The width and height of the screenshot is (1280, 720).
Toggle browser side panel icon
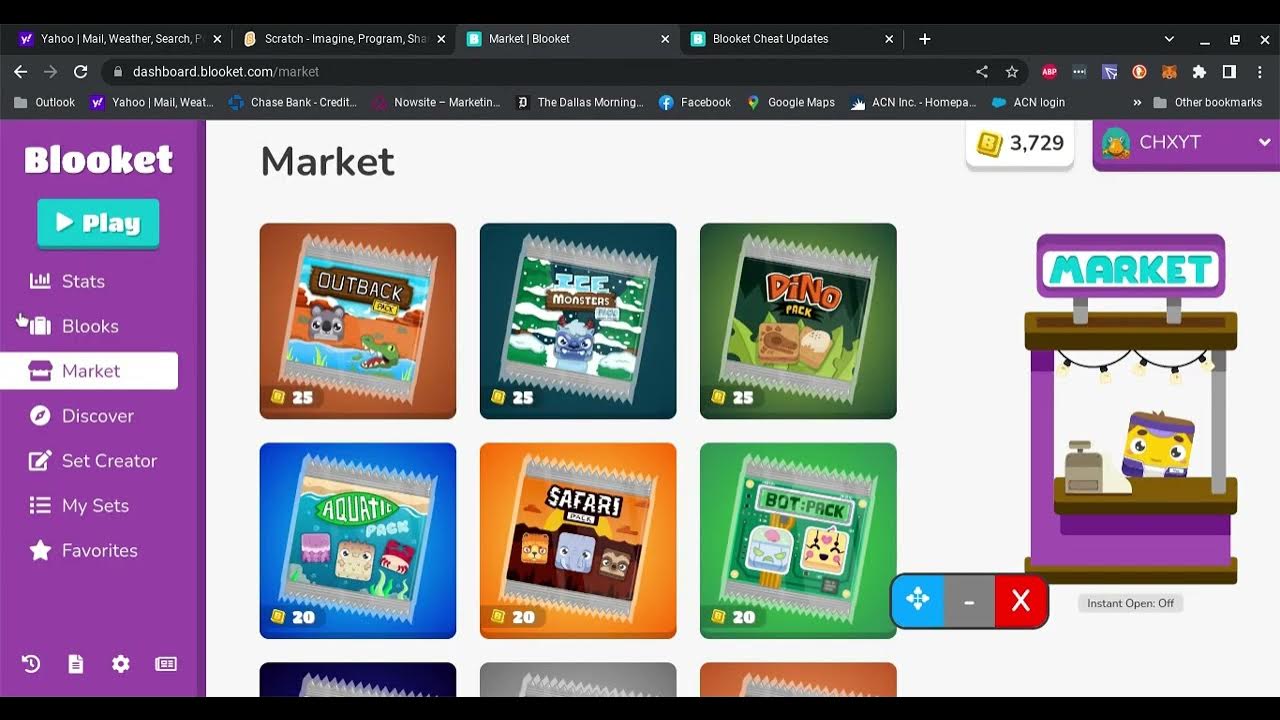pyautogui.click(x=1229, y=72)
